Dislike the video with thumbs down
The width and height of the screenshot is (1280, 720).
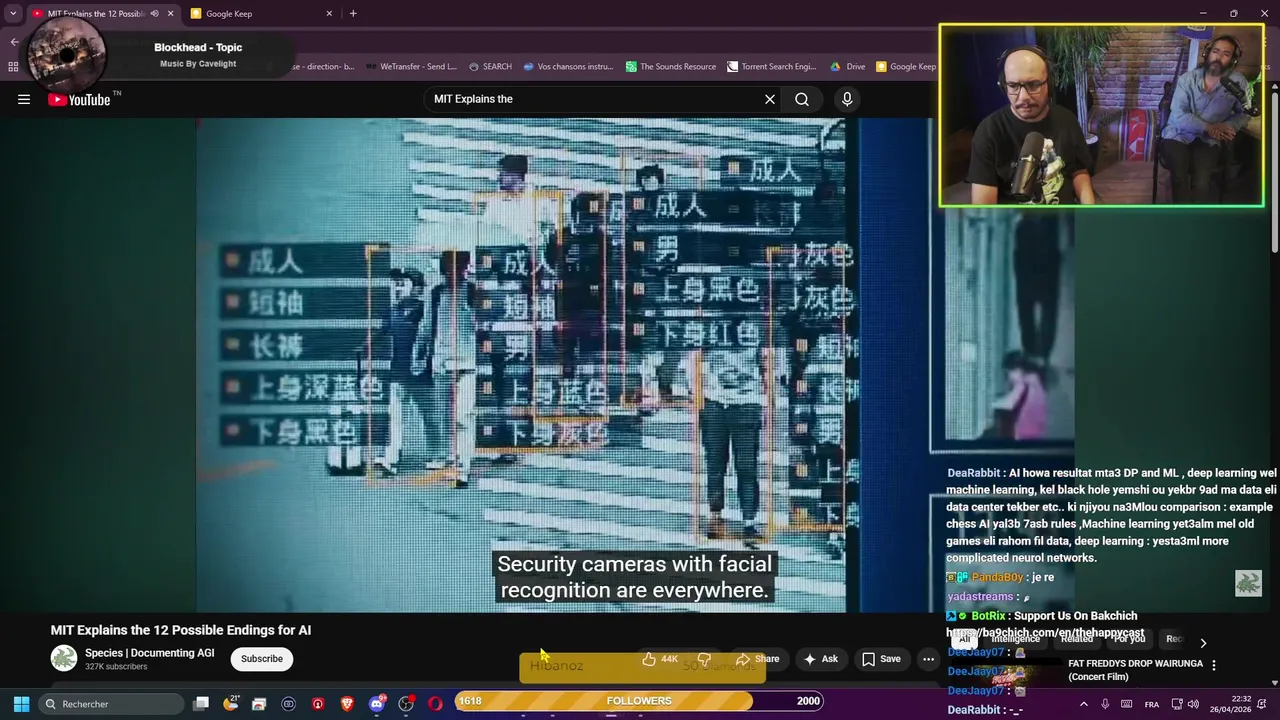[x=704, y=659]
